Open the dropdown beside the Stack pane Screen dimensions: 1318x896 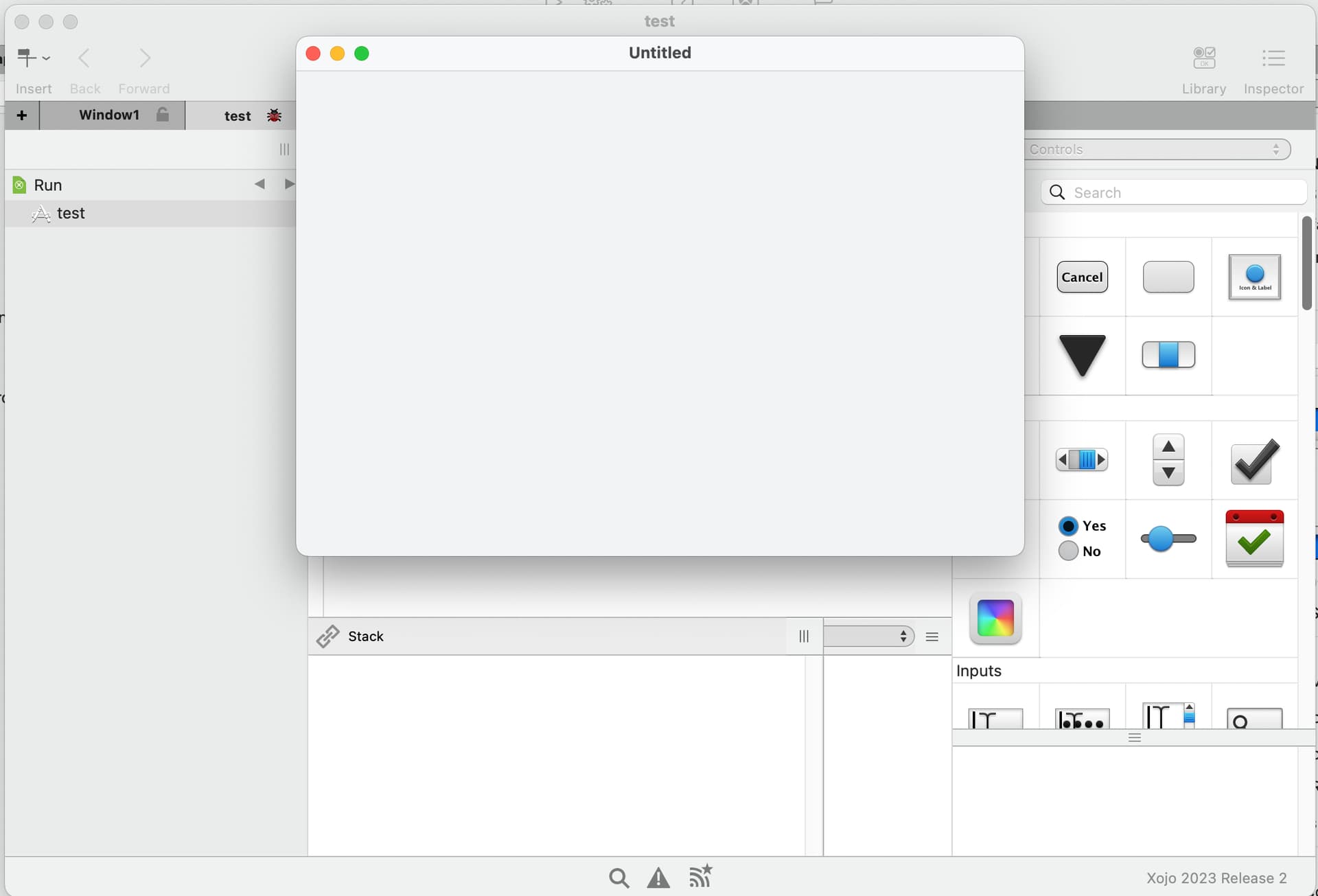[868, 636]
